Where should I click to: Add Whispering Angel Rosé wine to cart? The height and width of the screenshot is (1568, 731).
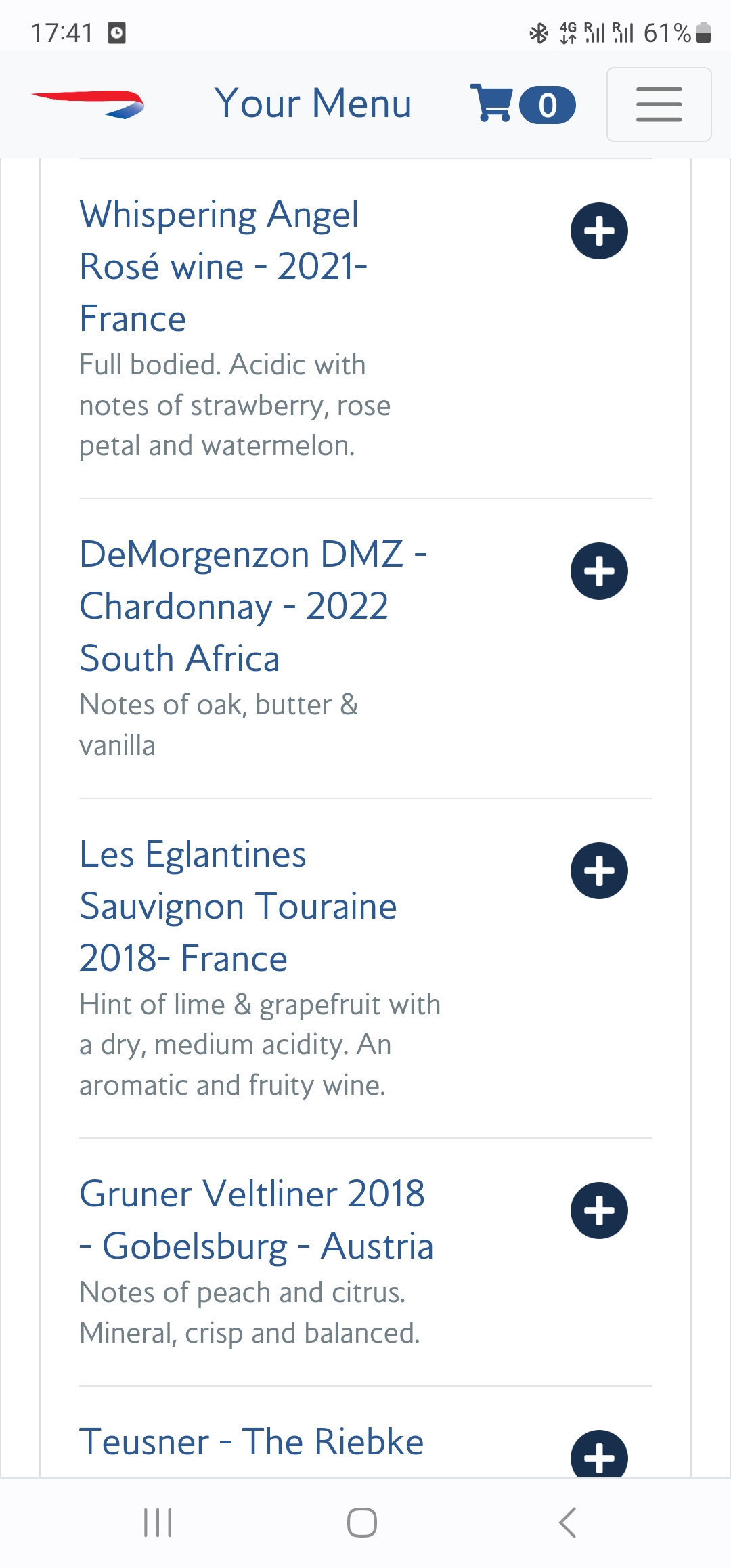click(x=599, y=231)
